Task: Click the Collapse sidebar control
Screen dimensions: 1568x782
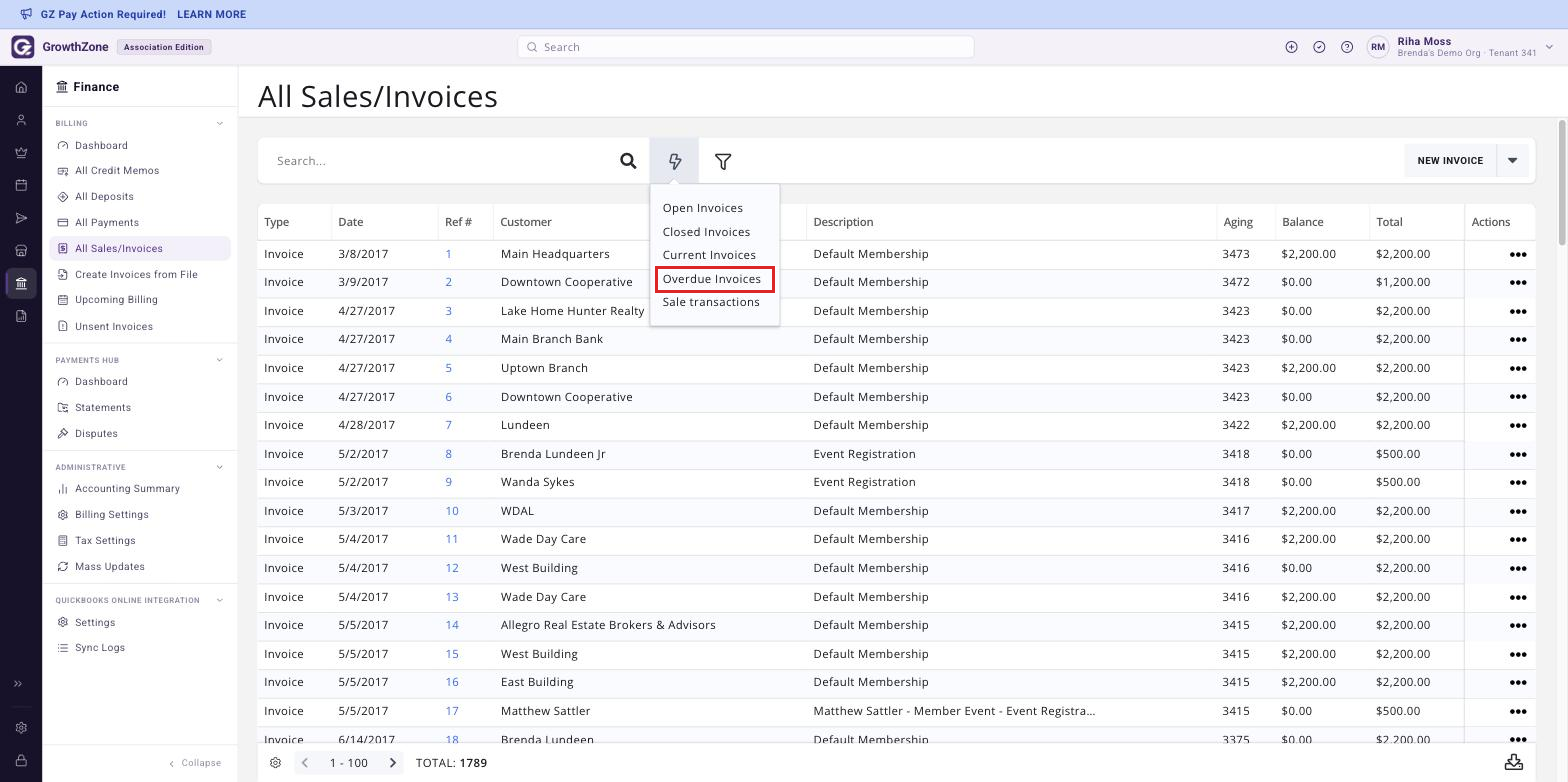Action: pos(195,763)
